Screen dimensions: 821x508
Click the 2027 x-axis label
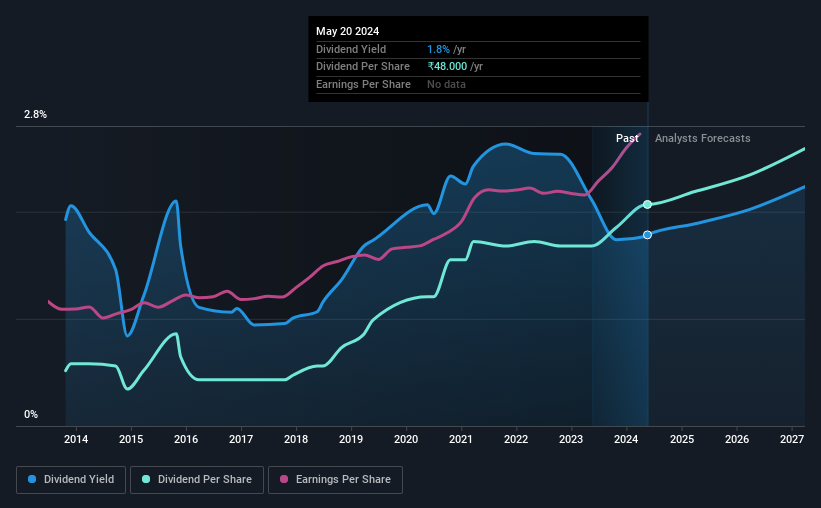(792, 439)
